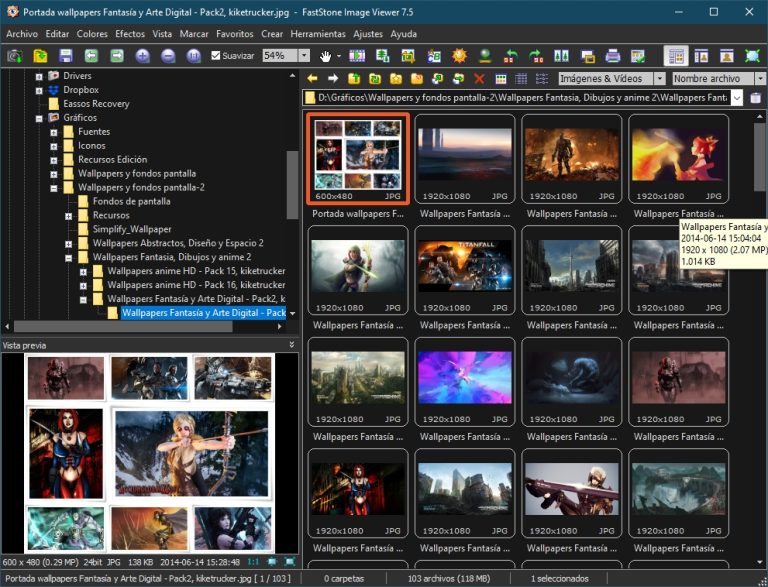
Task: Open the Editar menu
Action: pos(57,34)
